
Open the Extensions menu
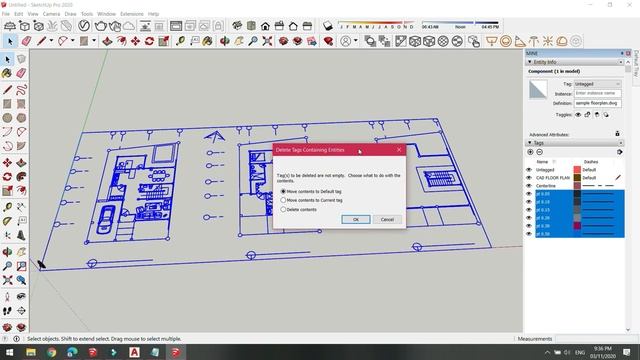coord(132,14)
